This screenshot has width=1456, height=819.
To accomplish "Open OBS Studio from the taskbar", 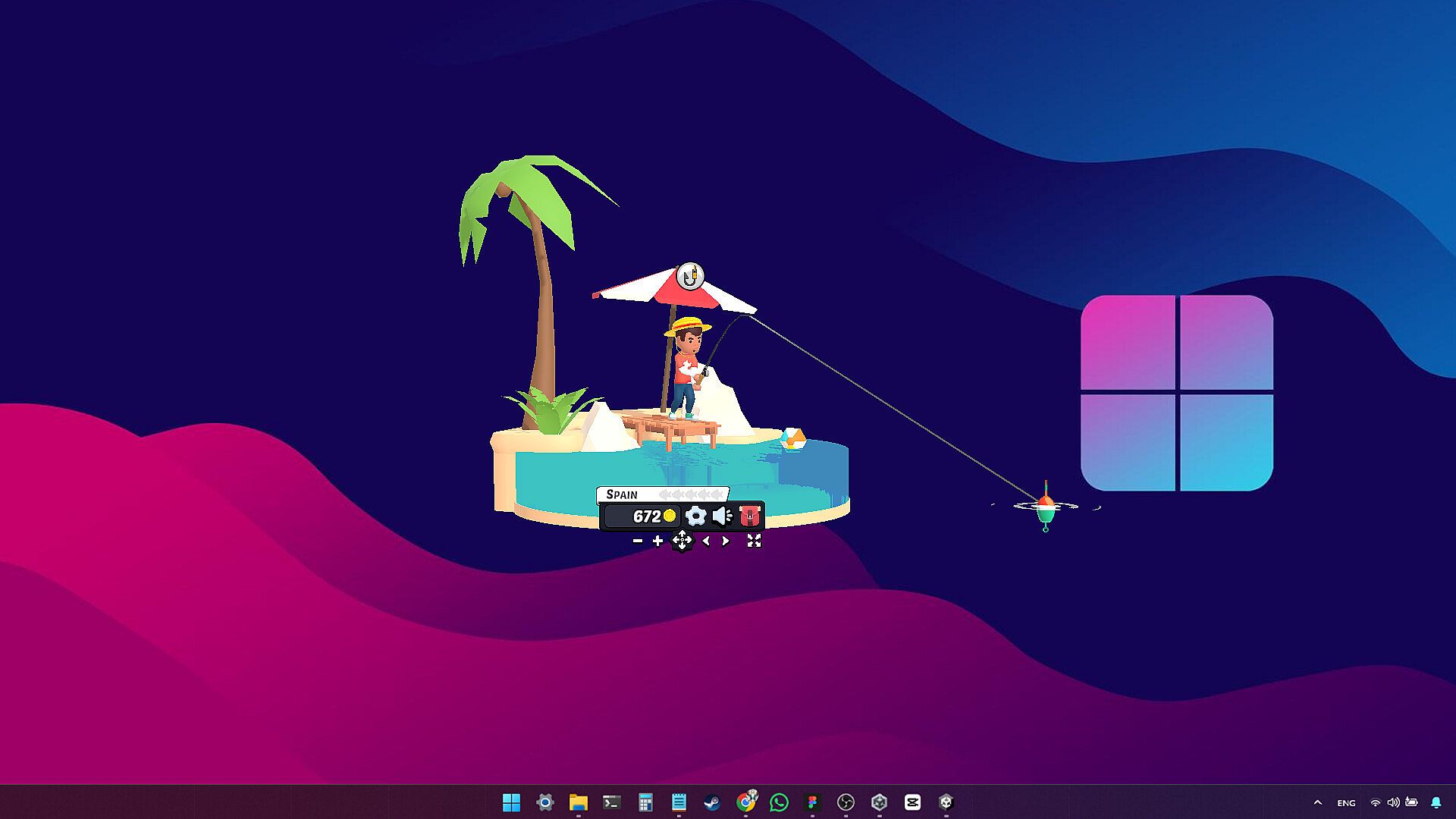I will click(x=846, y=802).
